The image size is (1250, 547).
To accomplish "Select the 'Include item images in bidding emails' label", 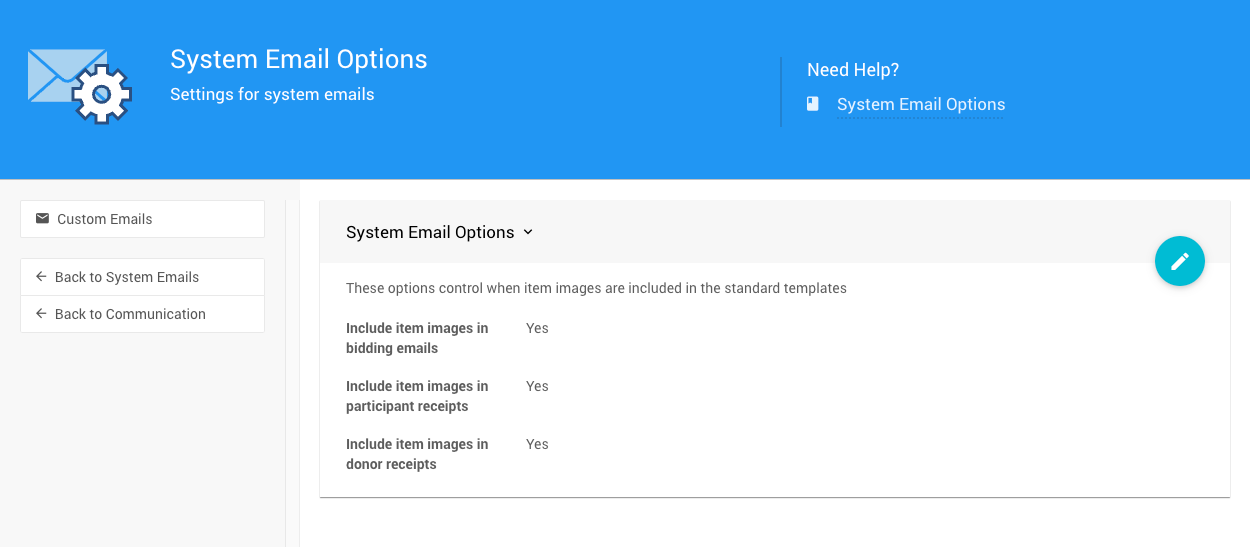I will pos(417,338).
